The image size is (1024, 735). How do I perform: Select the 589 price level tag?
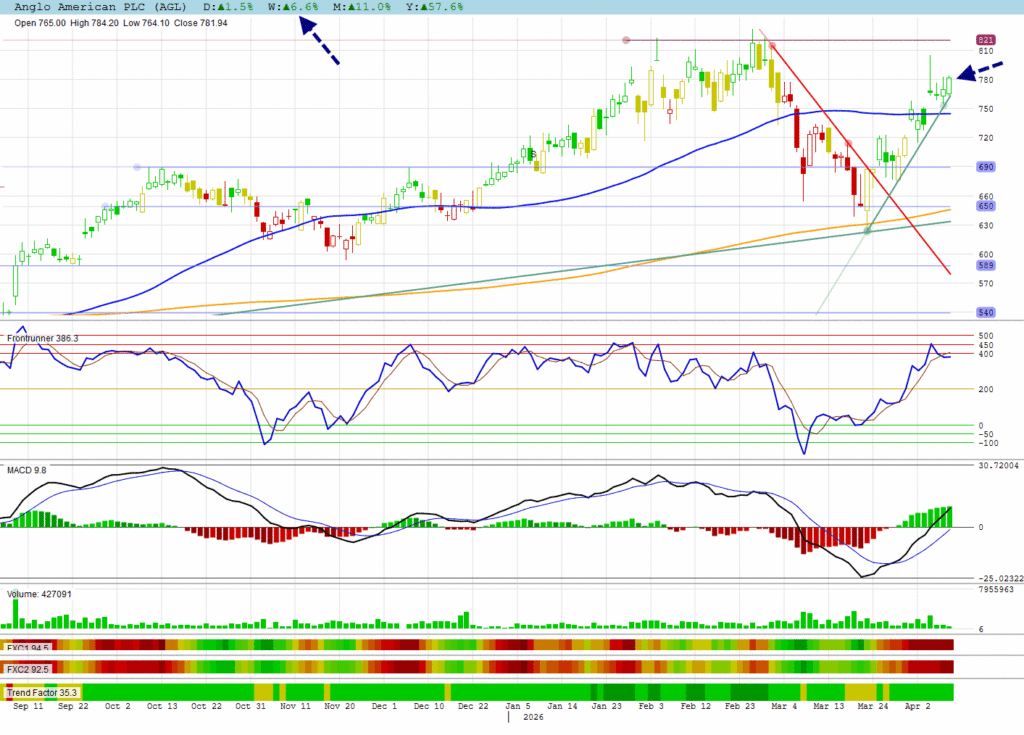pos(985,265)
